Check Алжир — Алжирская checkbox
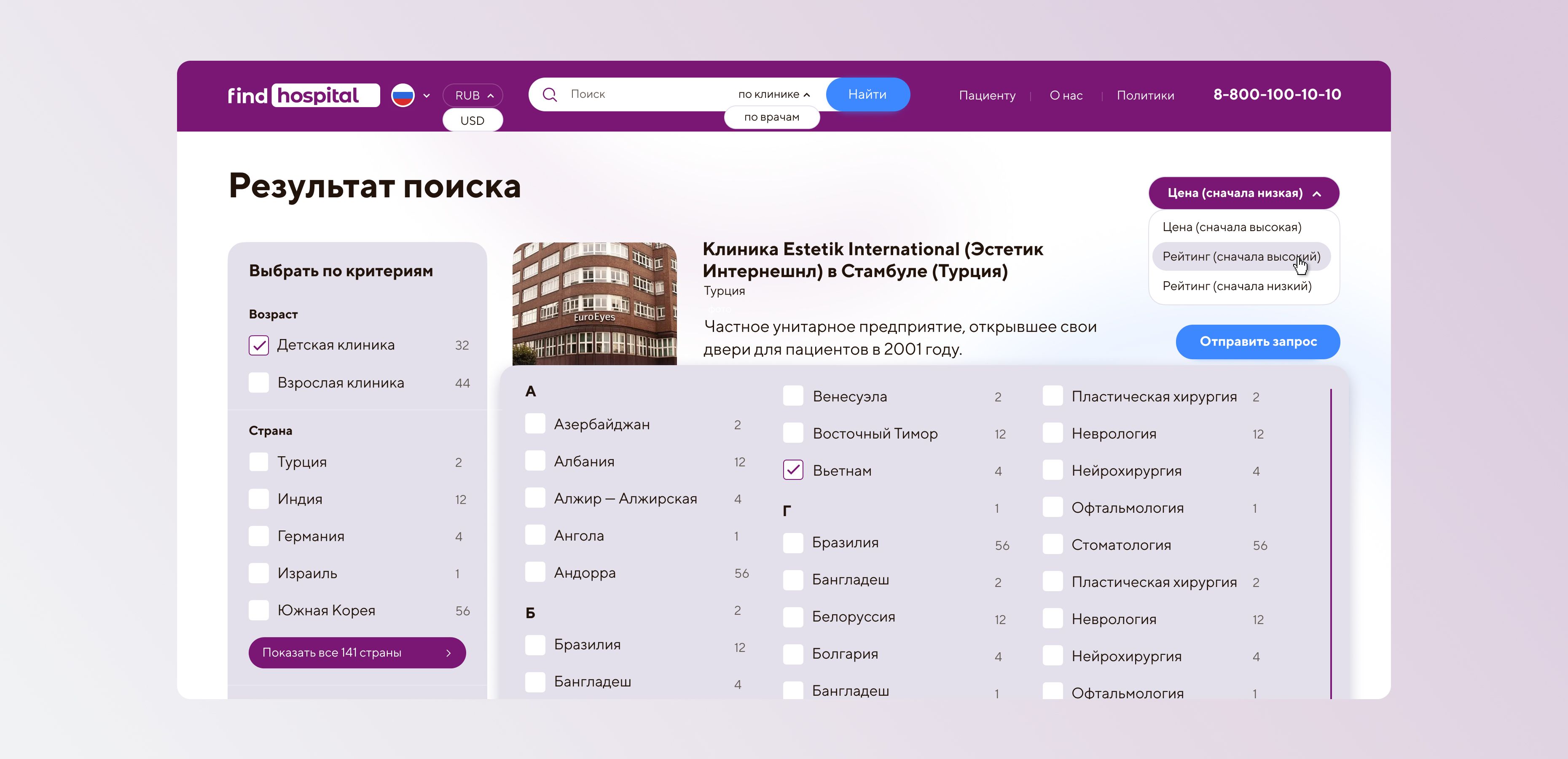The width and height of the screenshot is (1568, 759). click(535, 498)
